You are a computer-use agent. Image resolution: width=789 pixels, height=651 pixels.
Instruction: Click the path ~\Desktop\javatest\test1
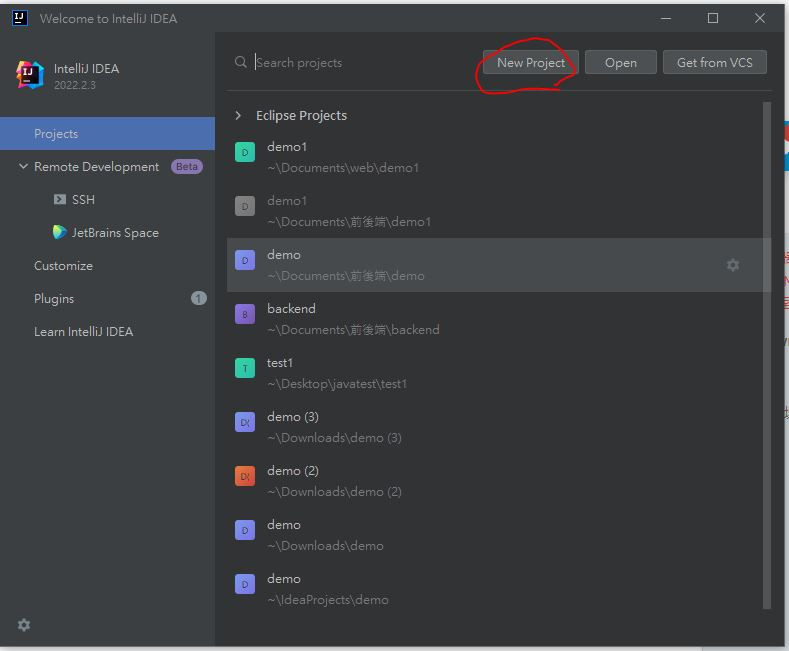tap(337, 384)
